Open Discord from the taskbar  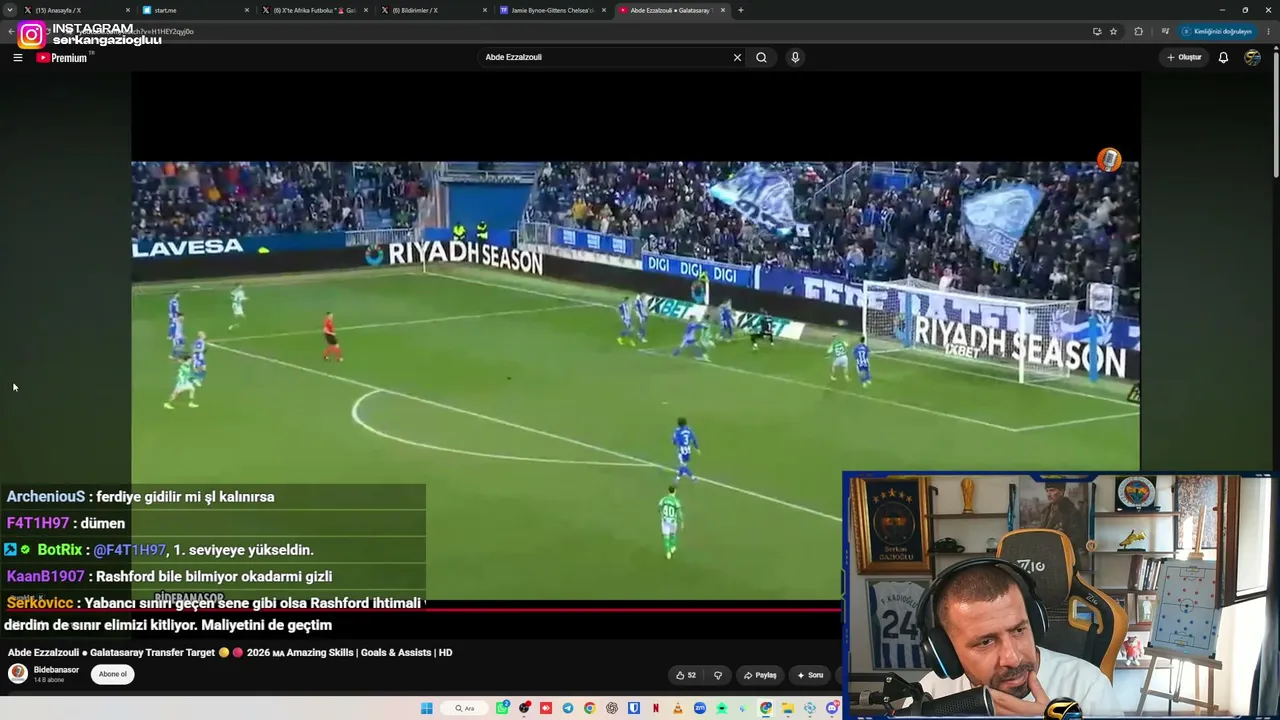pyautogui.click(x=832, y=708)
